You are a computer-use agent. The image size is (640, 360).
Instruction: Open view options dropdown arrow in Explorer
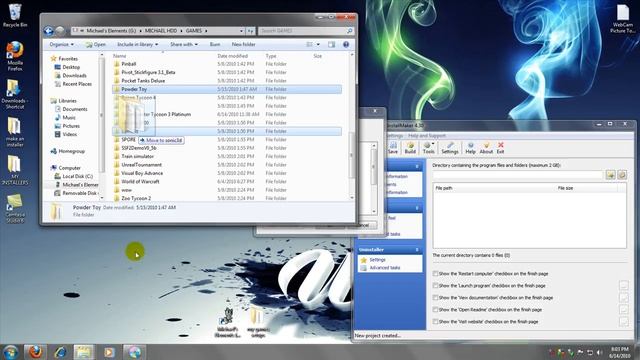(318, 44)
